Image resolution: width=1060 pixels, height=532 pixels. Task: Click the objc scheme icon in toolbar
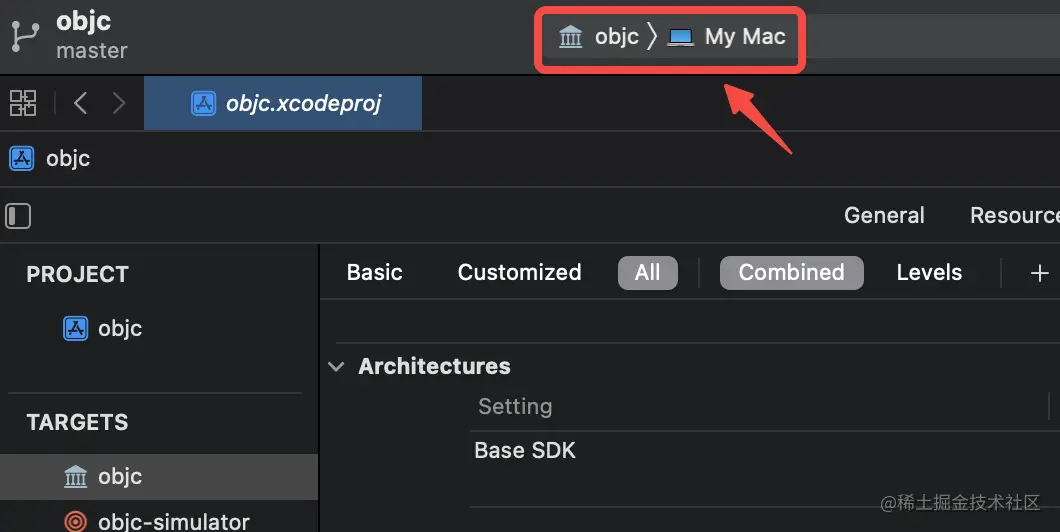tap(571, 37)
